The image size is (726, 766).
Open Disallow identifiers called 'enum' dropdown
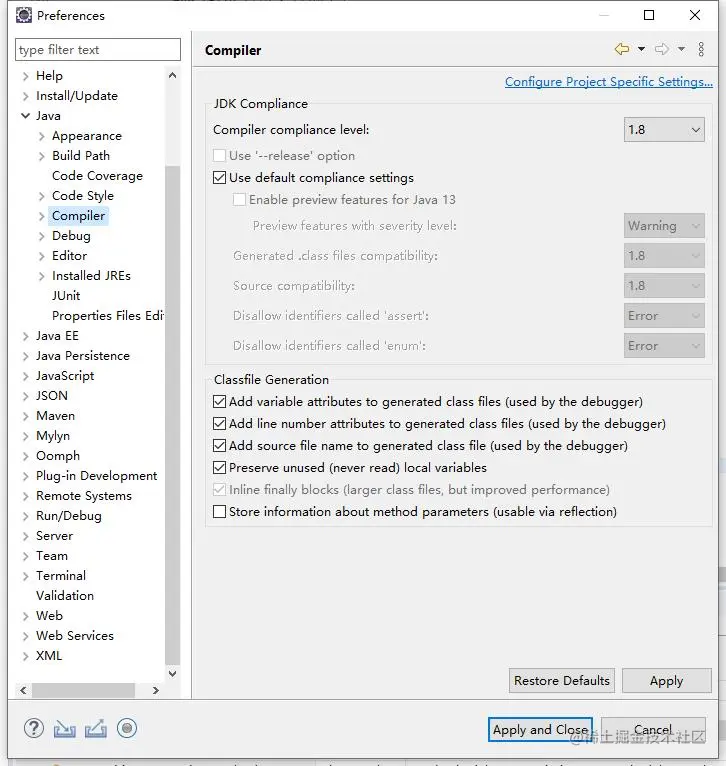click(664, 345)
